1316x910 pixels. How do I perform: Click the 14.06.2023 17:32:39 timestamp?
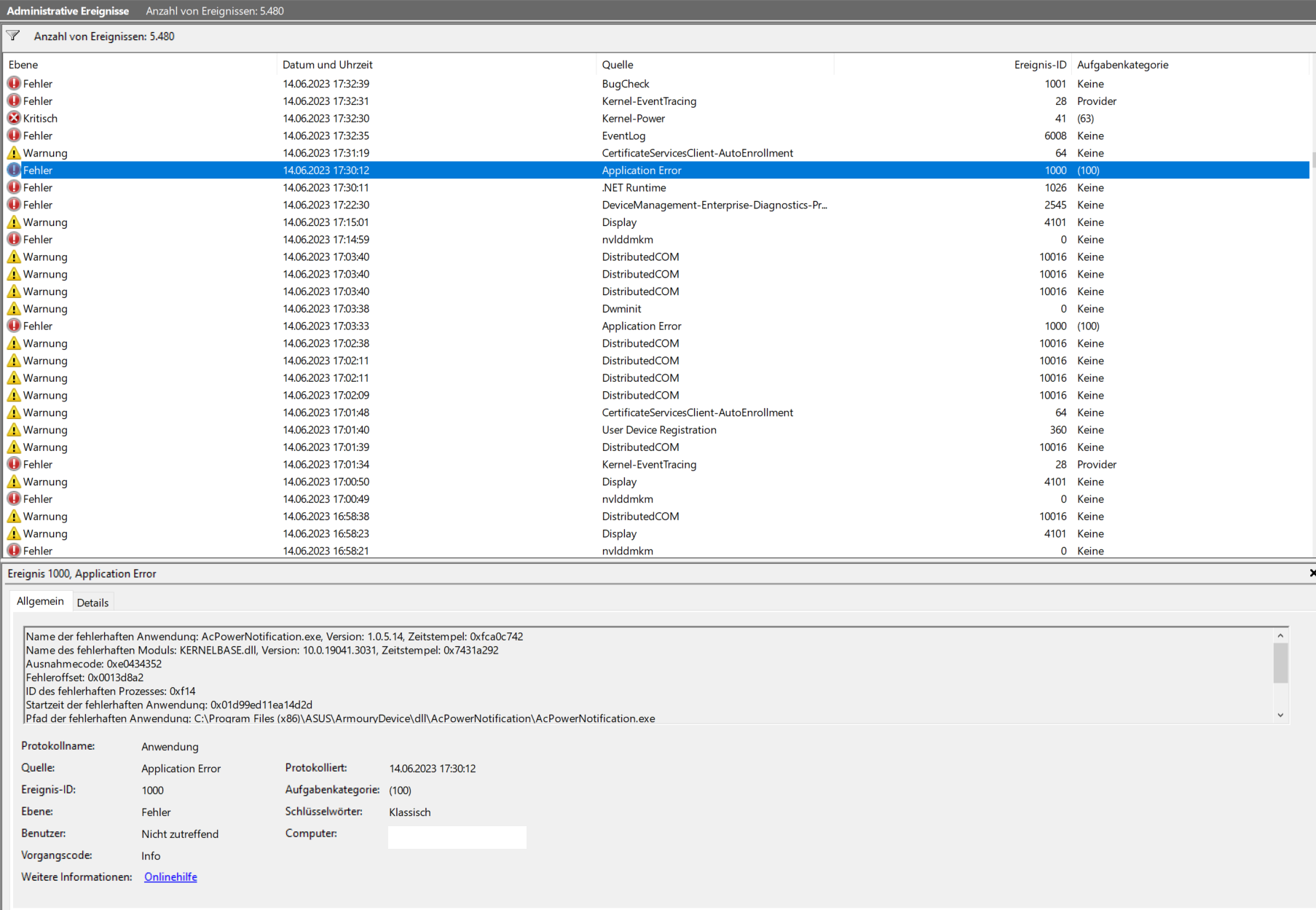click(x=326, y=84)
